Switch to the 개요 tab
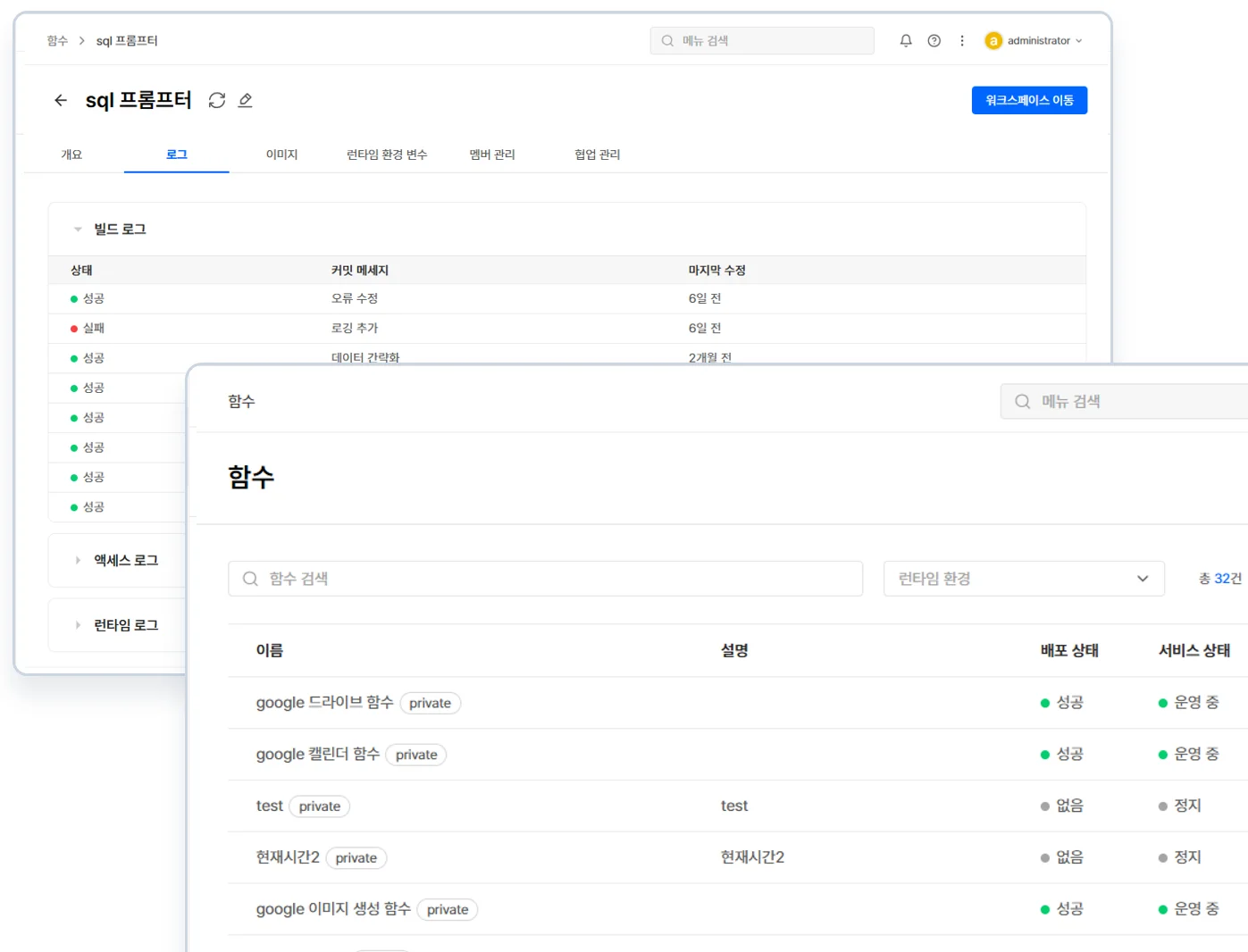The image size is (1248, 952). pyautogui.click(x=71, y=154)
